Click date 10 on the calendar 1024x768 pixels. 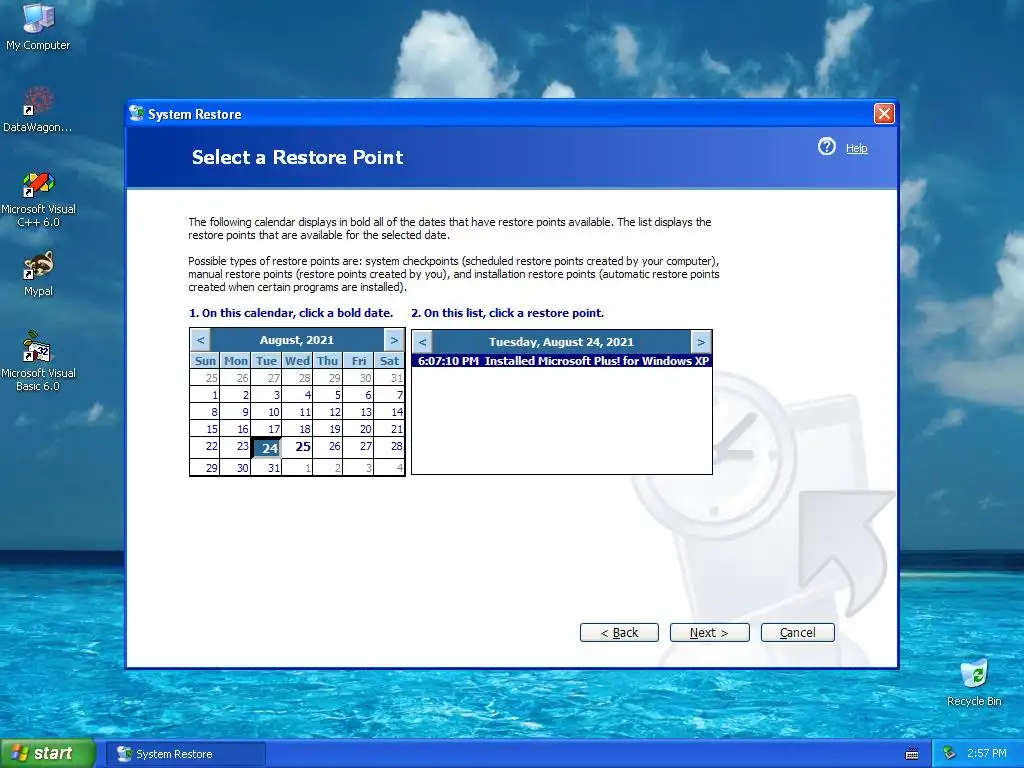click(266, 411)
